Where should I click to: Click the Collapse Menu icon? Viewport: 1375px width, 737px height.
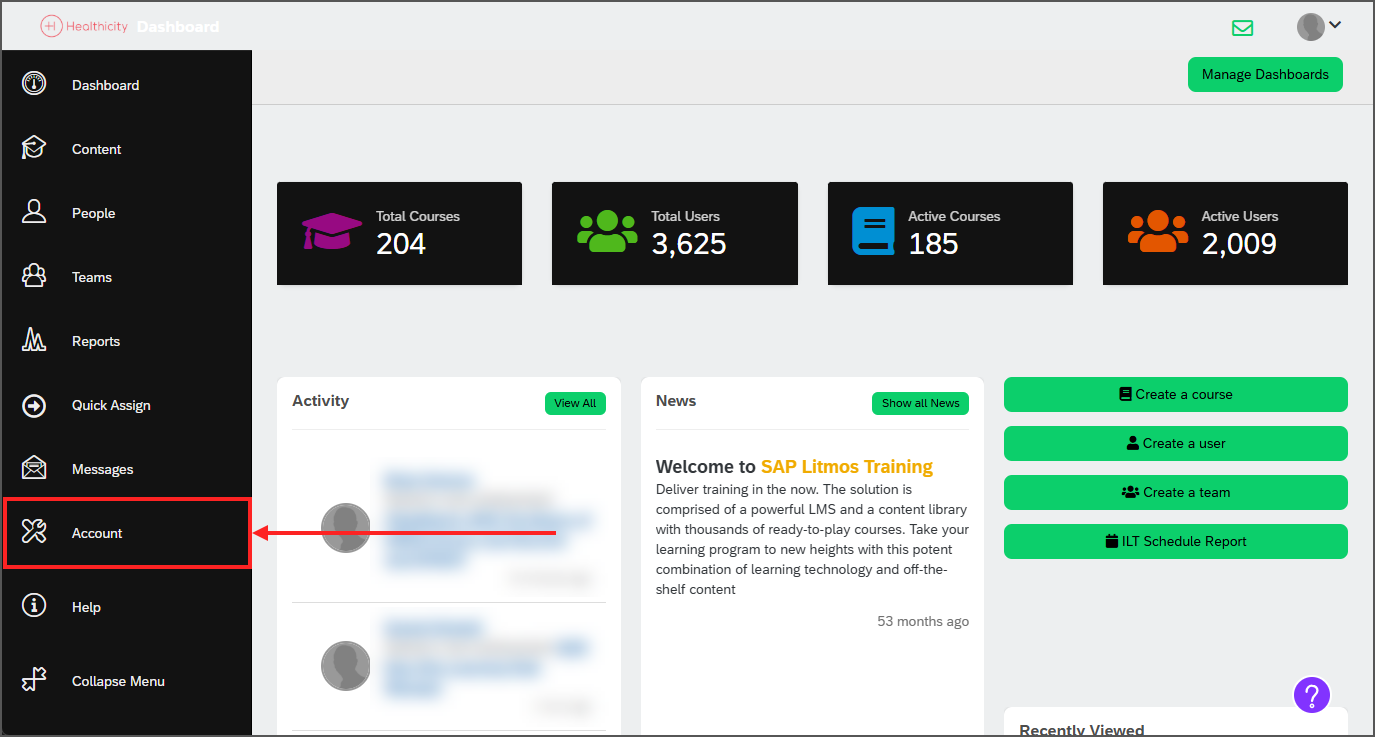(34, 680)
